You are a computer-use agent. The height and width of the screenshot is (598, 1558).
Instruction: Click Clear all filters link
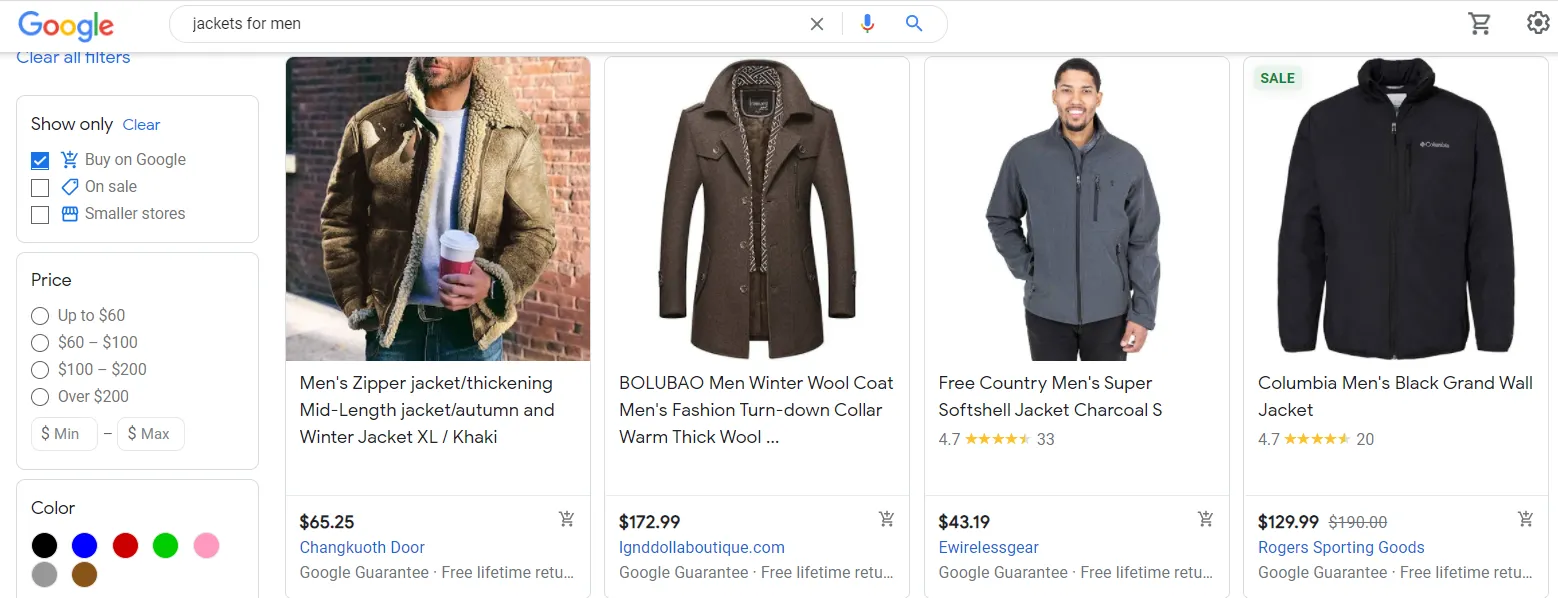(x=73, y=58)
